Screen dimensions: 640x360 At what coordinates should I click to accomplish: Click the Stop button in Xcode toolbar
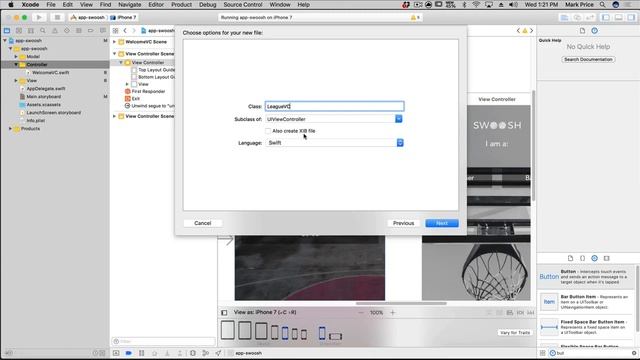(57, 18)
